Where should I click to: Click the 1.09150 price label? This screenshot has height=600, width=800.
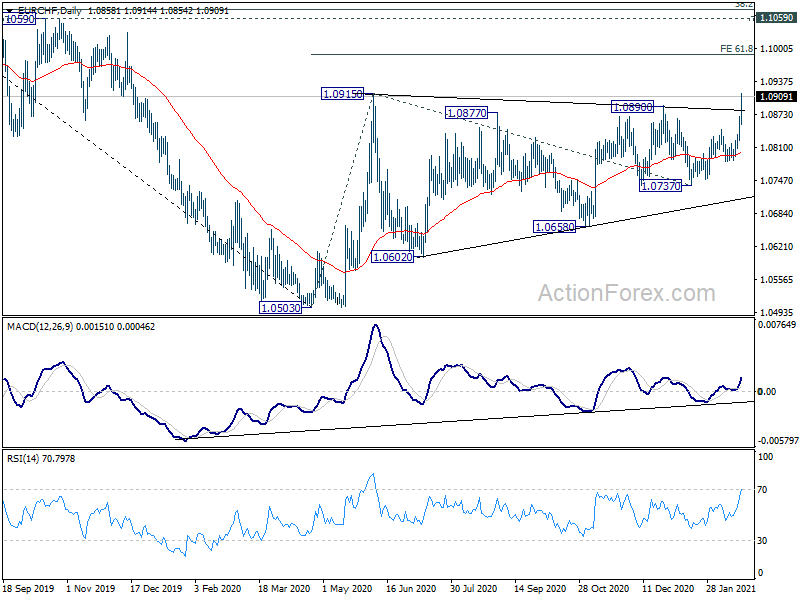click(342, 94)
